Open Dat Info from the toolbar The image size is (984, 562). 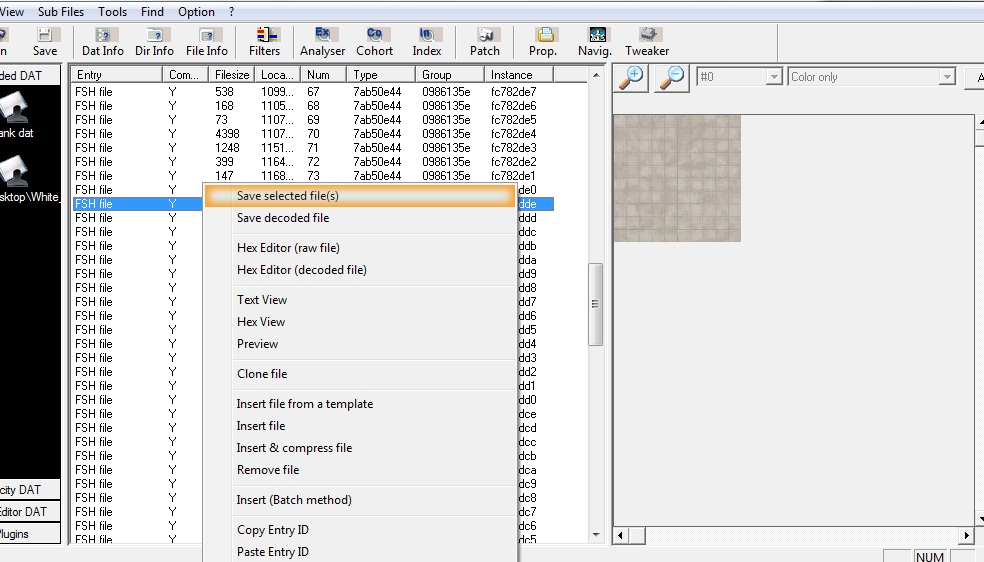[x=103, y=42]
